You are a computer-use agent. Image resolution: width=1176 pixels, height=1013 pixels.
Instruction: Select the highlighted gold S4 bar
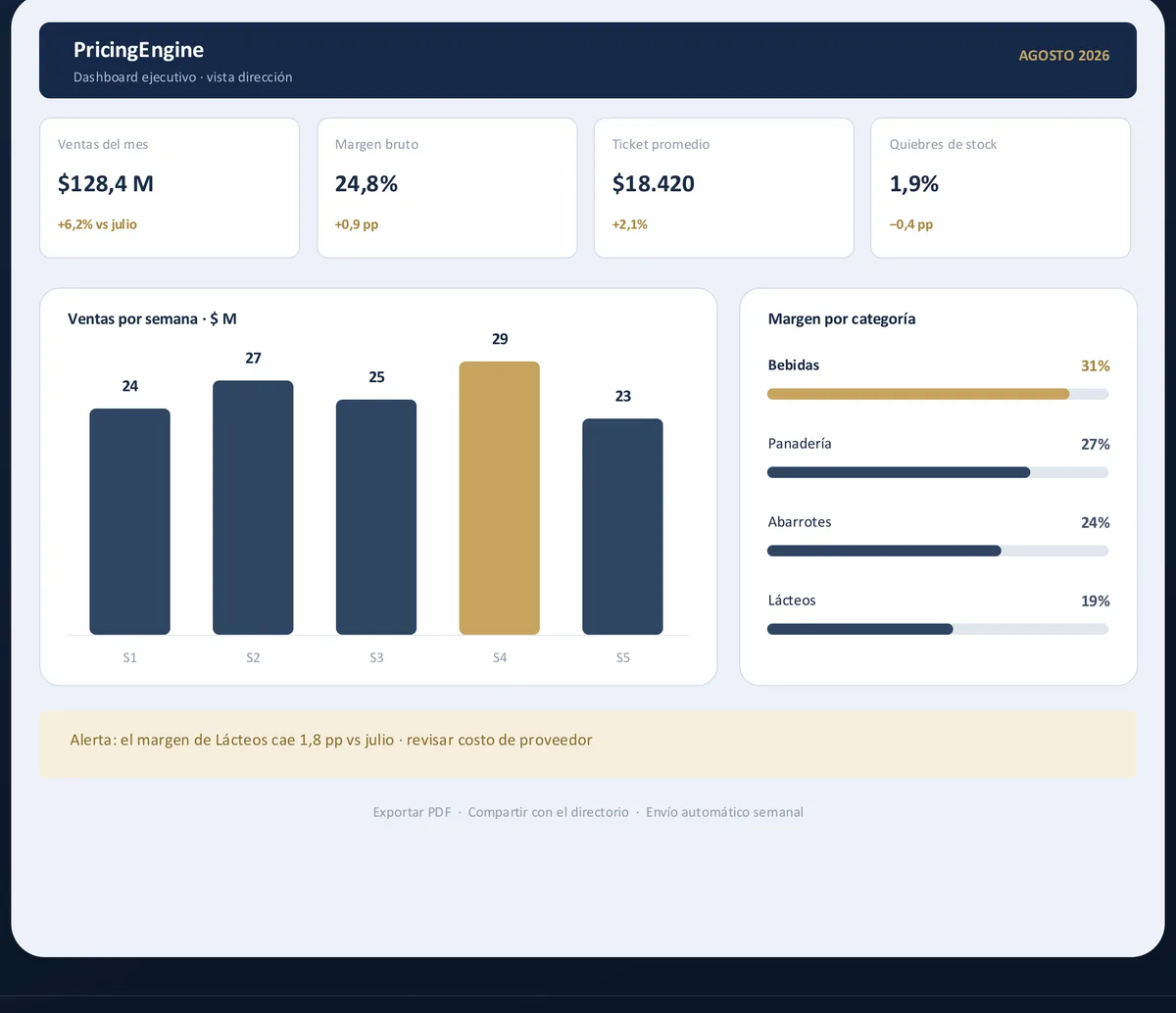point(500,498)
